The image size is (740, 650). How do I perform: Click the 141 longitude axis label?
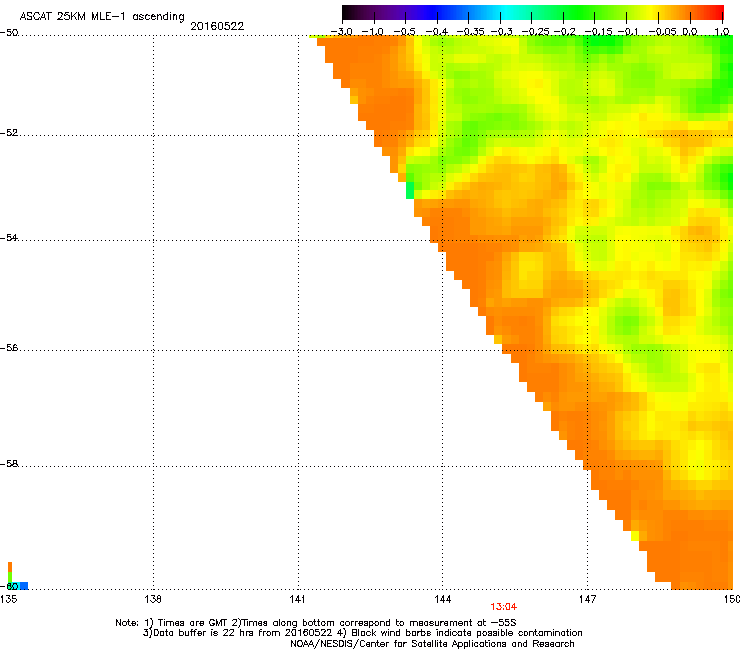click(297, 599)
